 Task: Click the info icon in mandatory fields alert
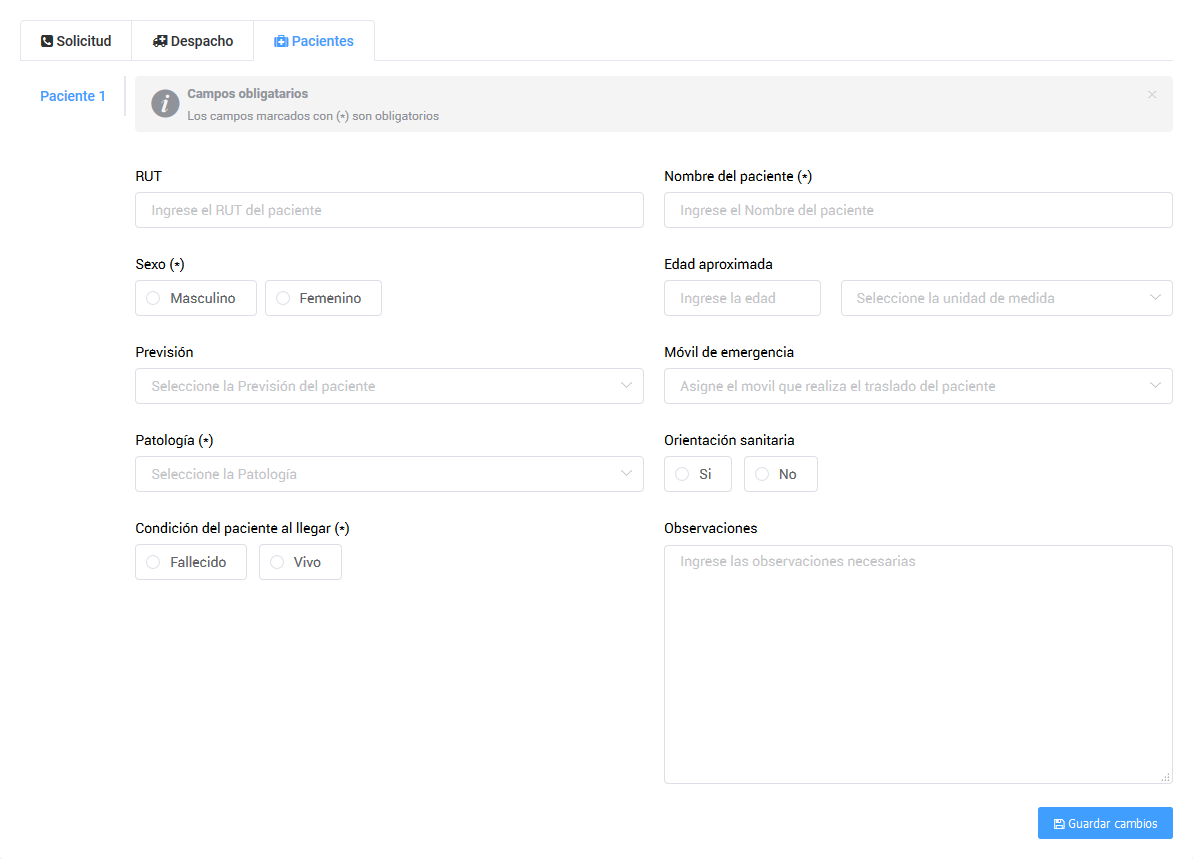[165, 104]
